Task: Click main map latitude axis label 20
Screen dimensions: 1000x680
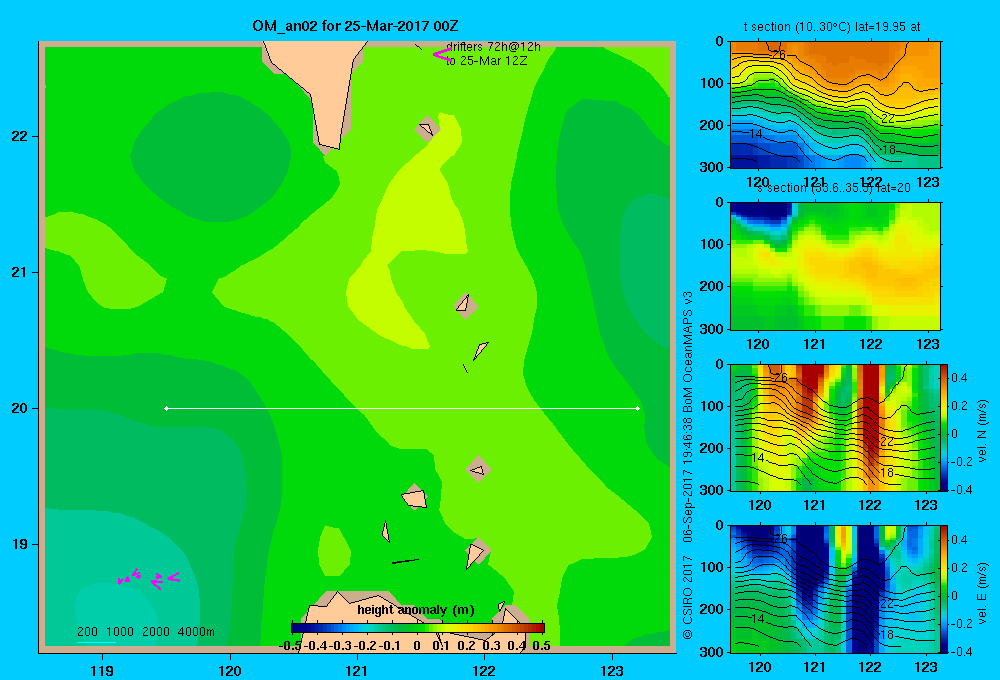Action: point(19,408)
